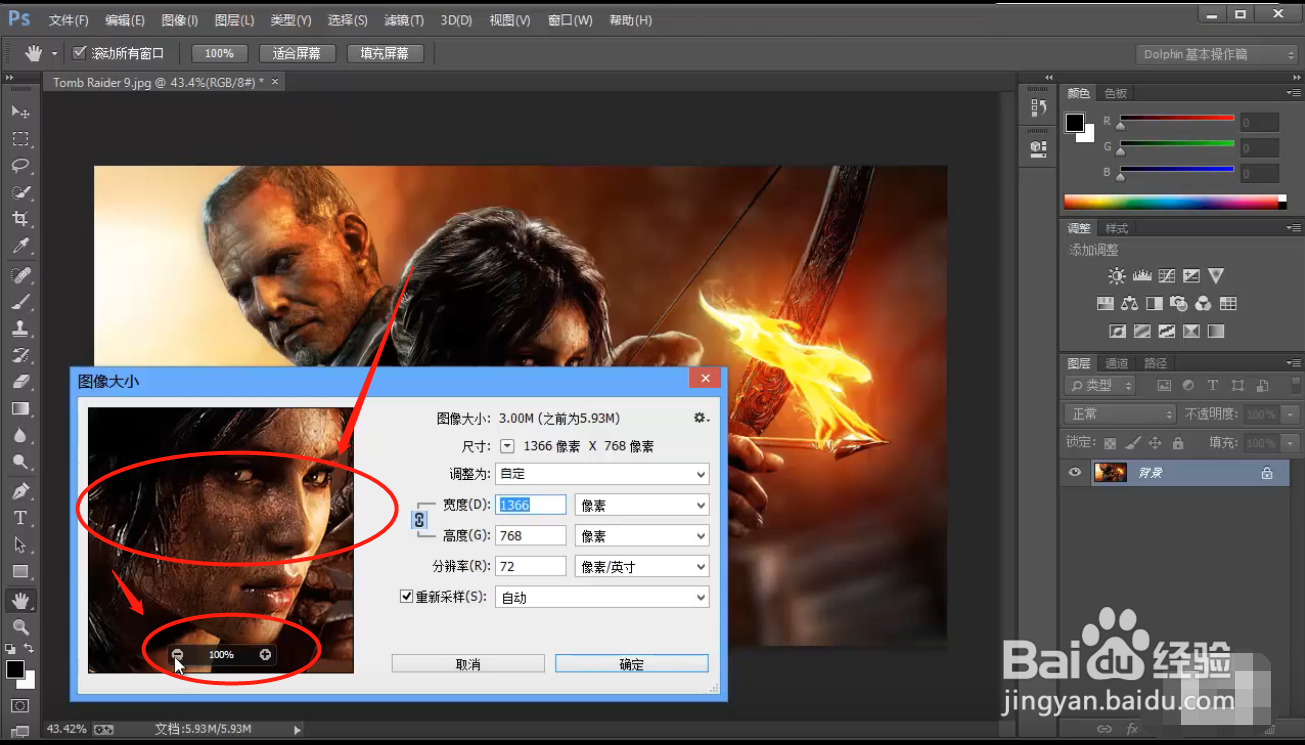Click the 取消 button
The image size is (1305, 745).
(468, 664)
